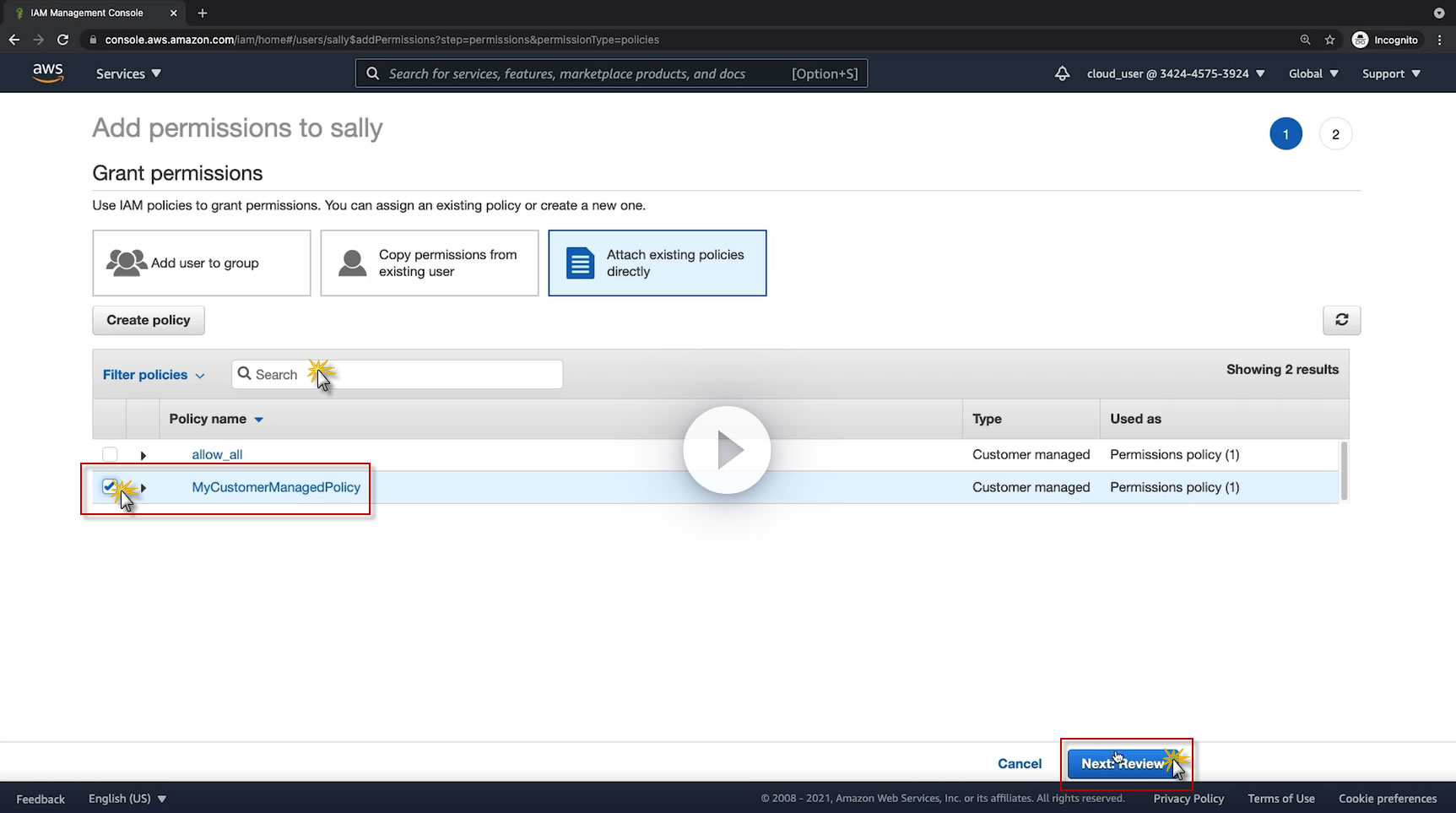The width and height of the screenshot is (1456, 813).
Task: Click the policy table scrollbar
Action: coord(1344,471)
